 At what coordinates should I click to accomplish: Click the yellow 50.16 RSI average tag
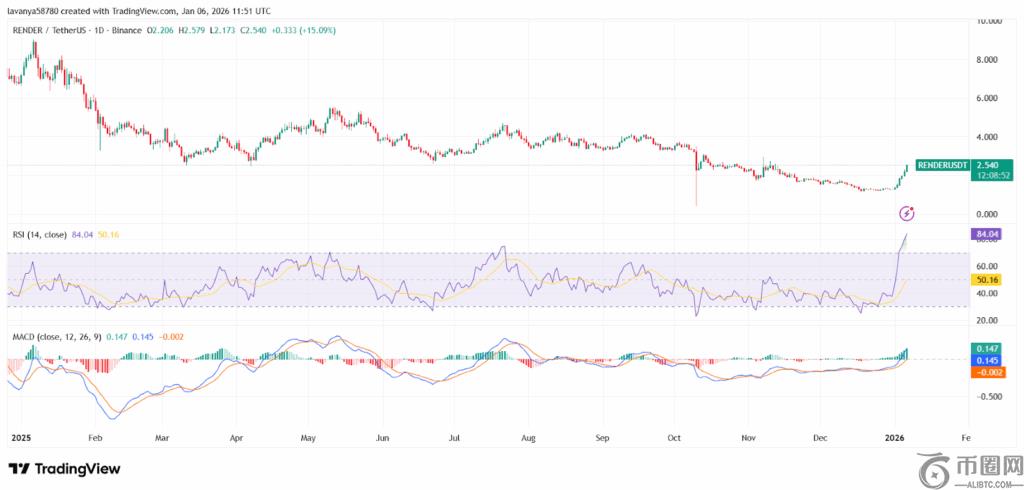[x=986, y=281]
